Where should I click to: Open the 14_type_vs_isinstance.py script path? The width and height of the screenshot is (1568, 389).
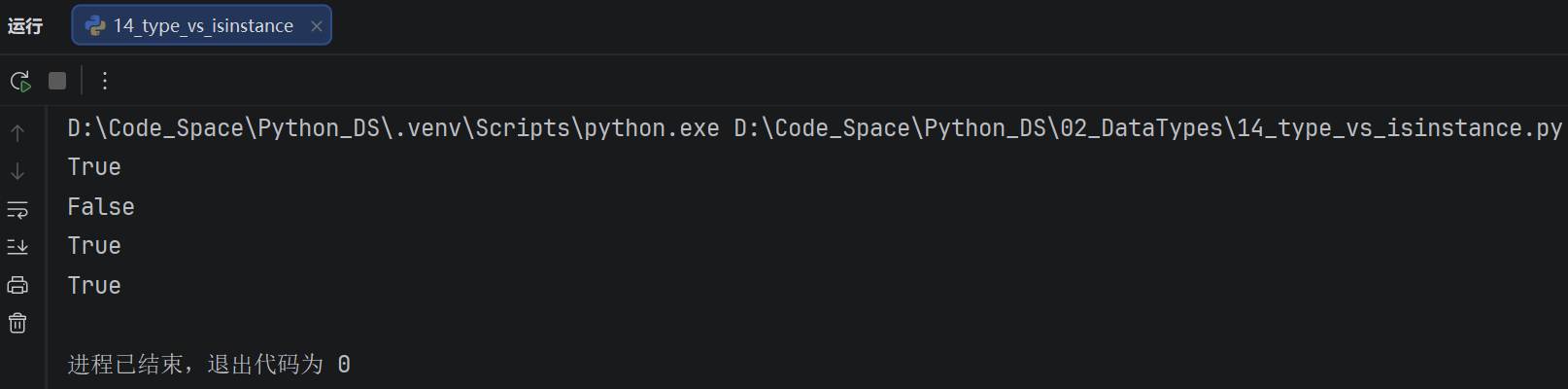click(x=1147, y=128)
